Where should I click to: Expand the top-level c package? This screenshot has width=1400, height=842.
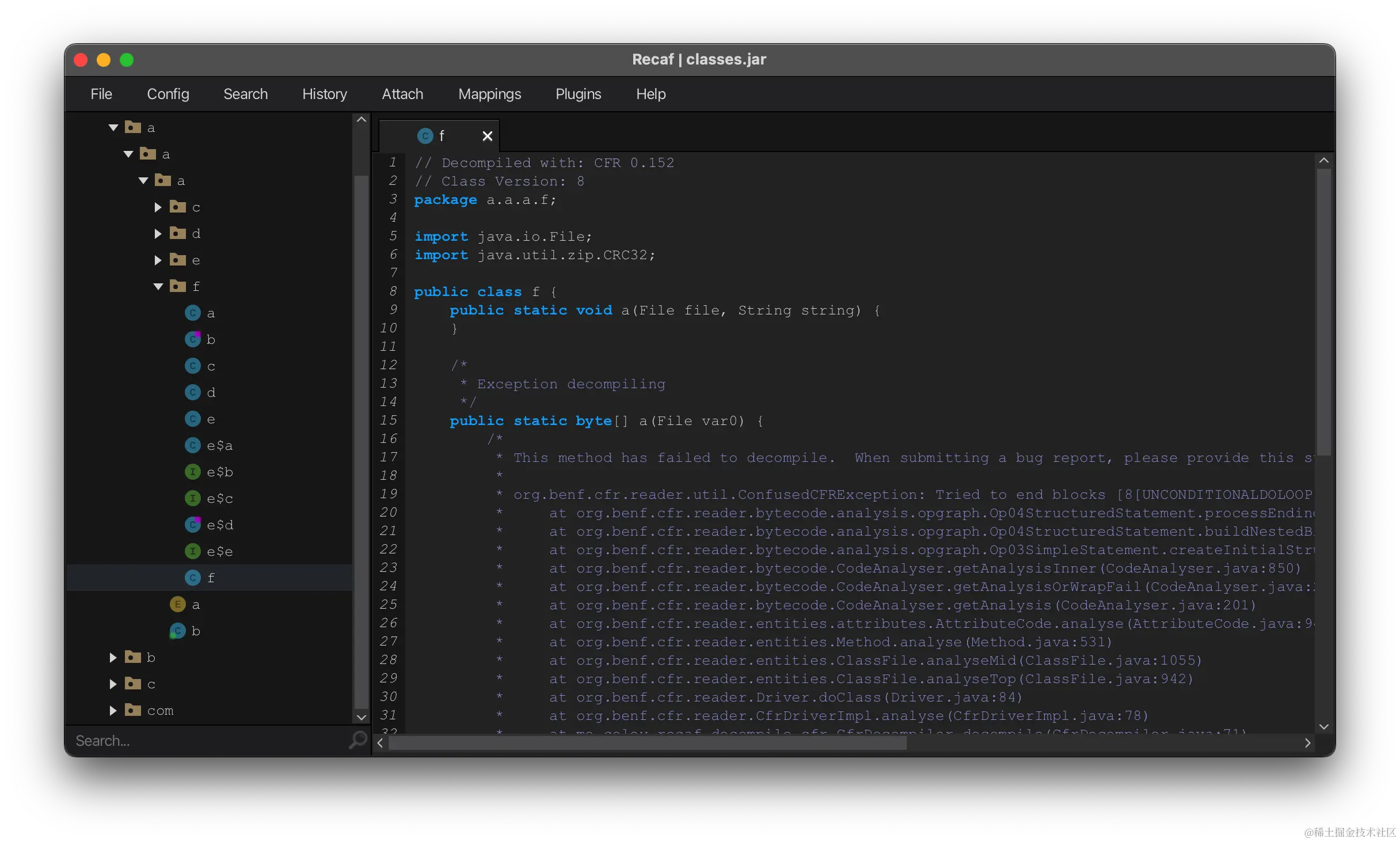(x=113, y=684)
